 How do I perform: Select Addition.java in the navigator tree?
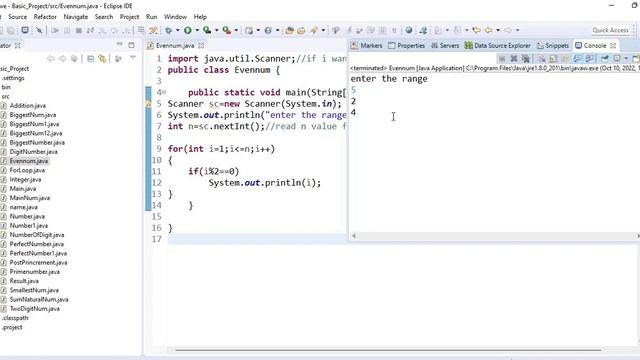[28, 106]
